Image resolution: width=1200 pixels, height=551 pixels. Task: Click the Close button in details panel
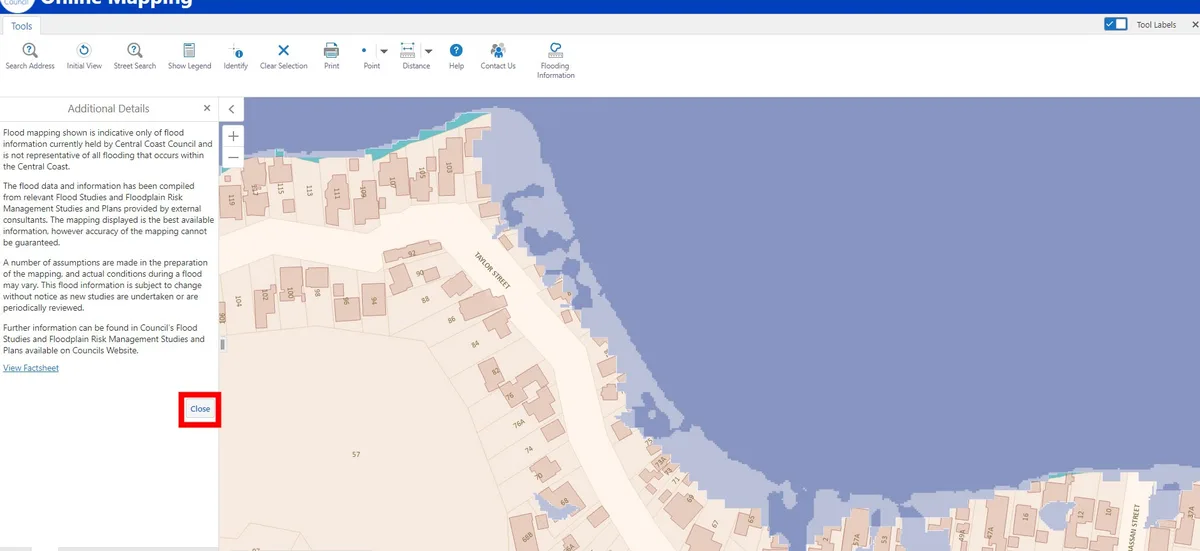coord(200,409)
